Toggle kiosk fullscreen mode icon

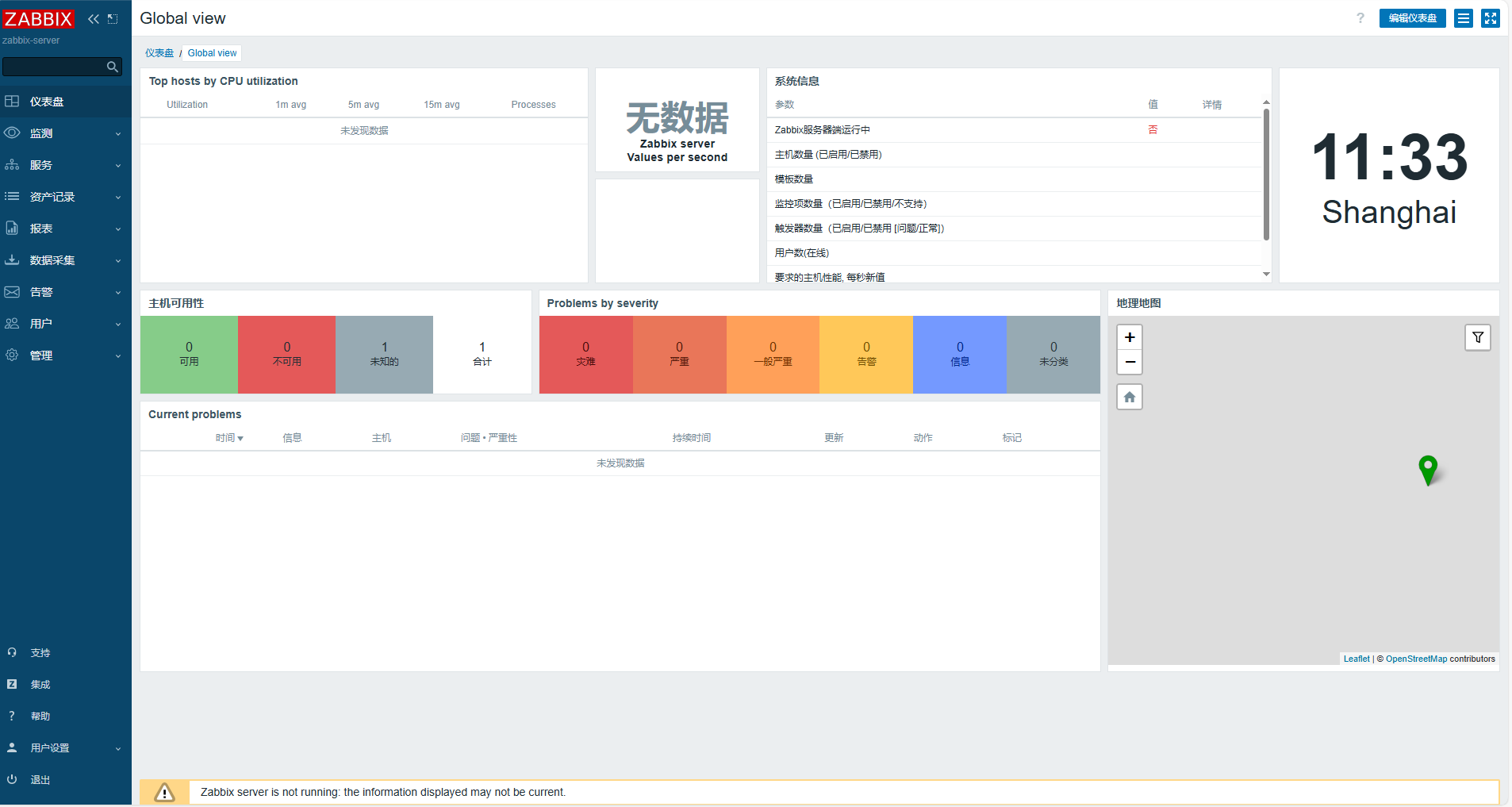pos(1491,18)
